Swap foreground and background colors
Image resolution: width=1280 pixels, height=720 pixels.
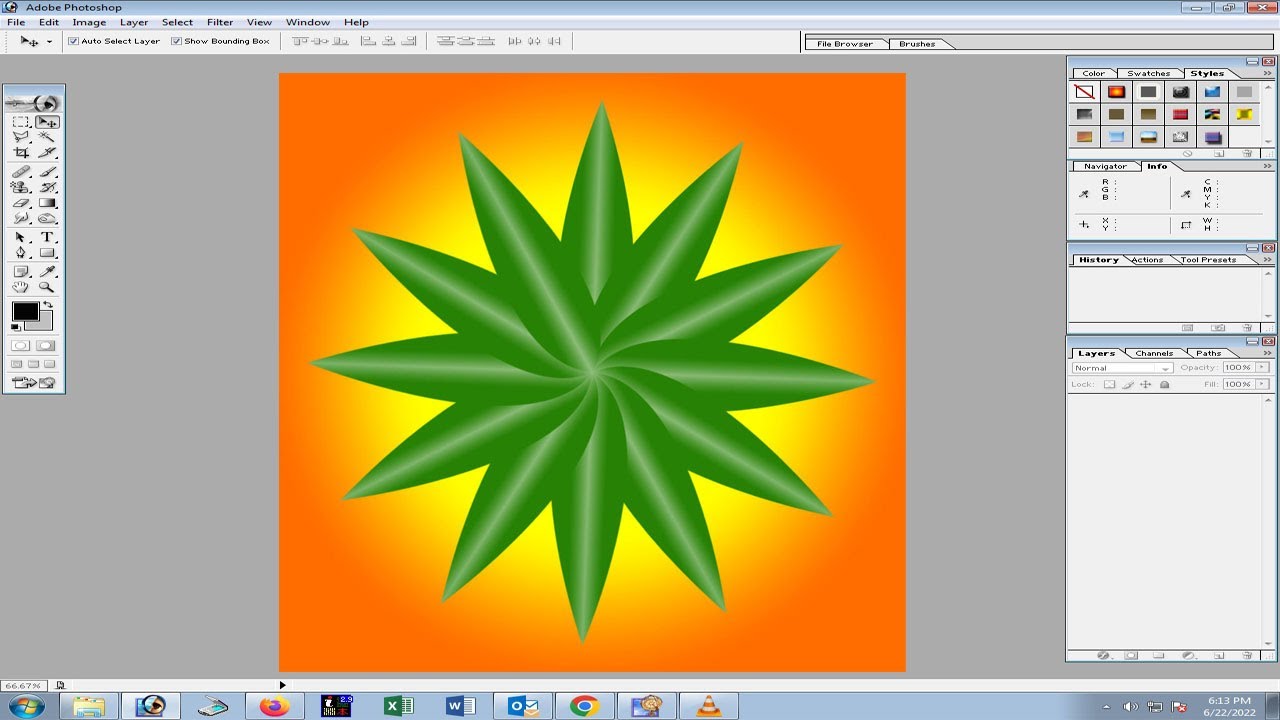pos(48,304)
